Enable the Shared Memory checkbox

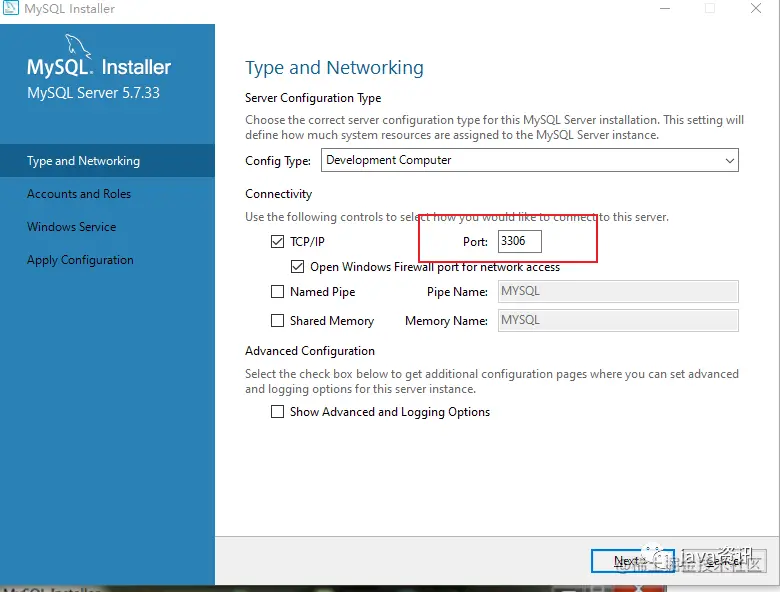click(x=277, y=320)
